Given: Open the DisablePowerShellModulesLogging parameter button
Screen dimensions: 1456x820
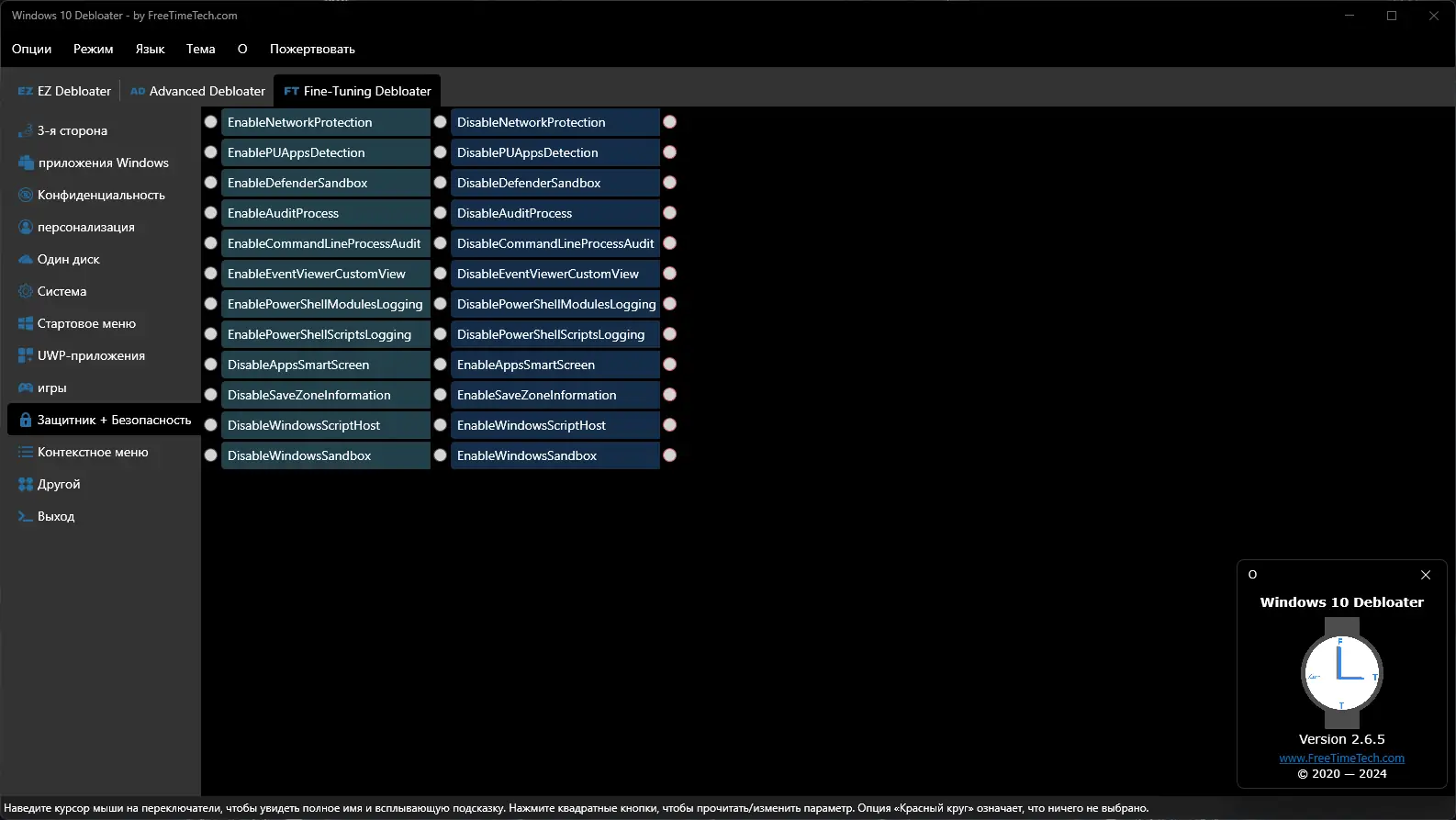Looking at the screenshot, I should click(x=555, y=304).
